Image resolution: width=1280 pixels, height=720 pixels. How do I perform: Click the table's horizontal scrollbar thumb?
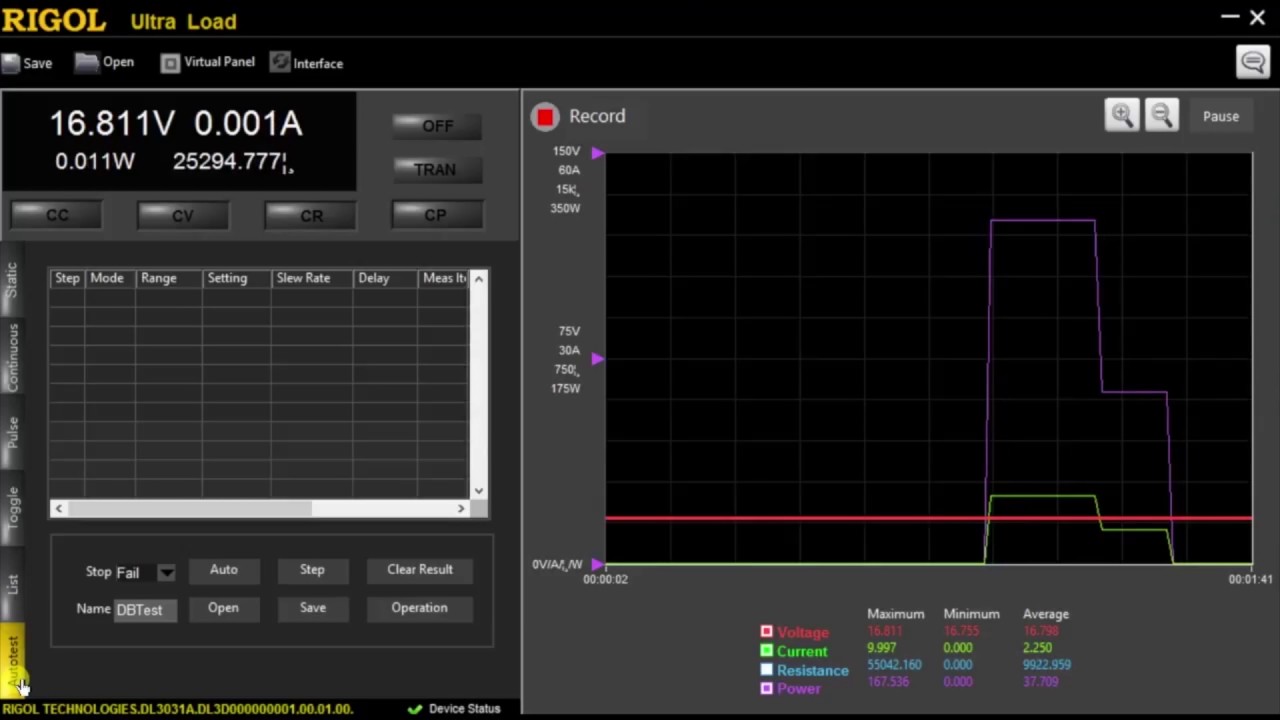[190, 508]
